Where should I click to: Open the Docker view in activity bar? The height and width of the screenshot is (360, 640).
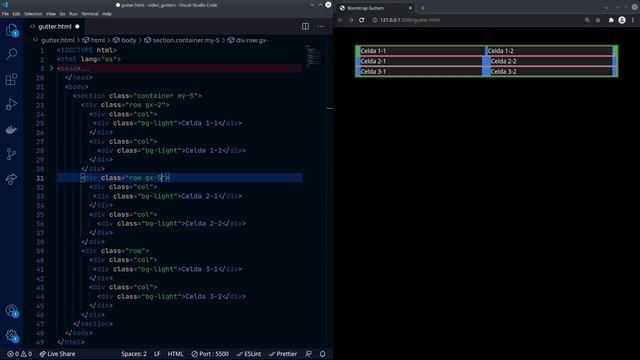point(11,130)
